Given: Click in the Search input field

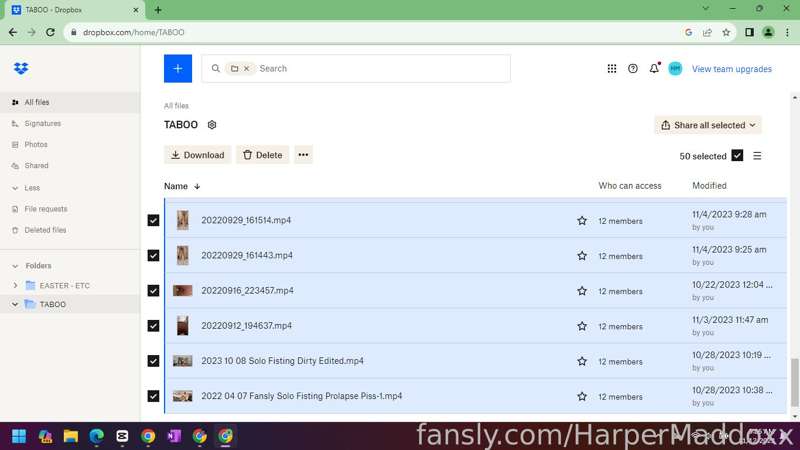Looking at the screenshot, I should point(382,68).
